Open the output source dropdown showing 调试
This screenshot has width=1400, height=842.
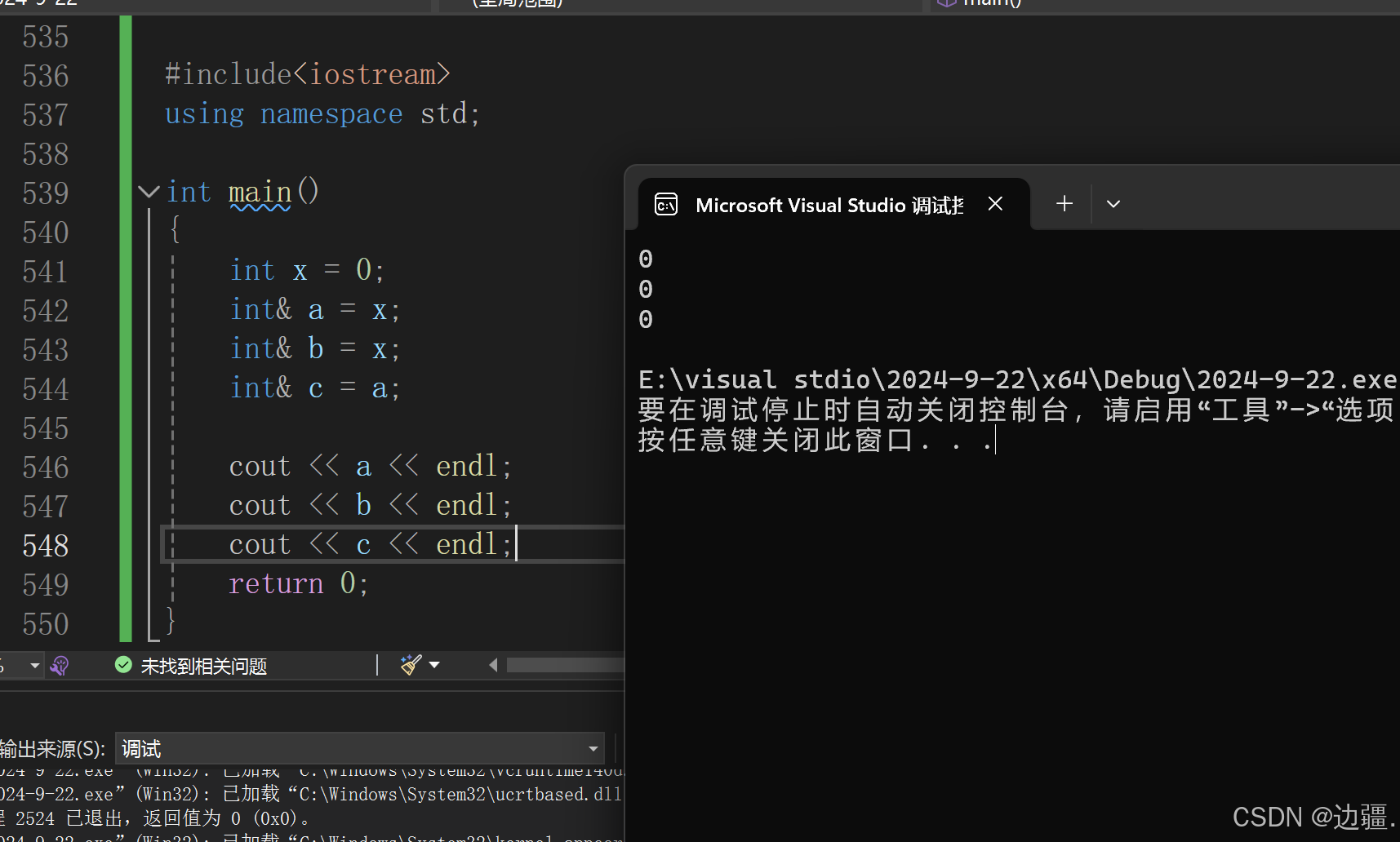point(359,748)
